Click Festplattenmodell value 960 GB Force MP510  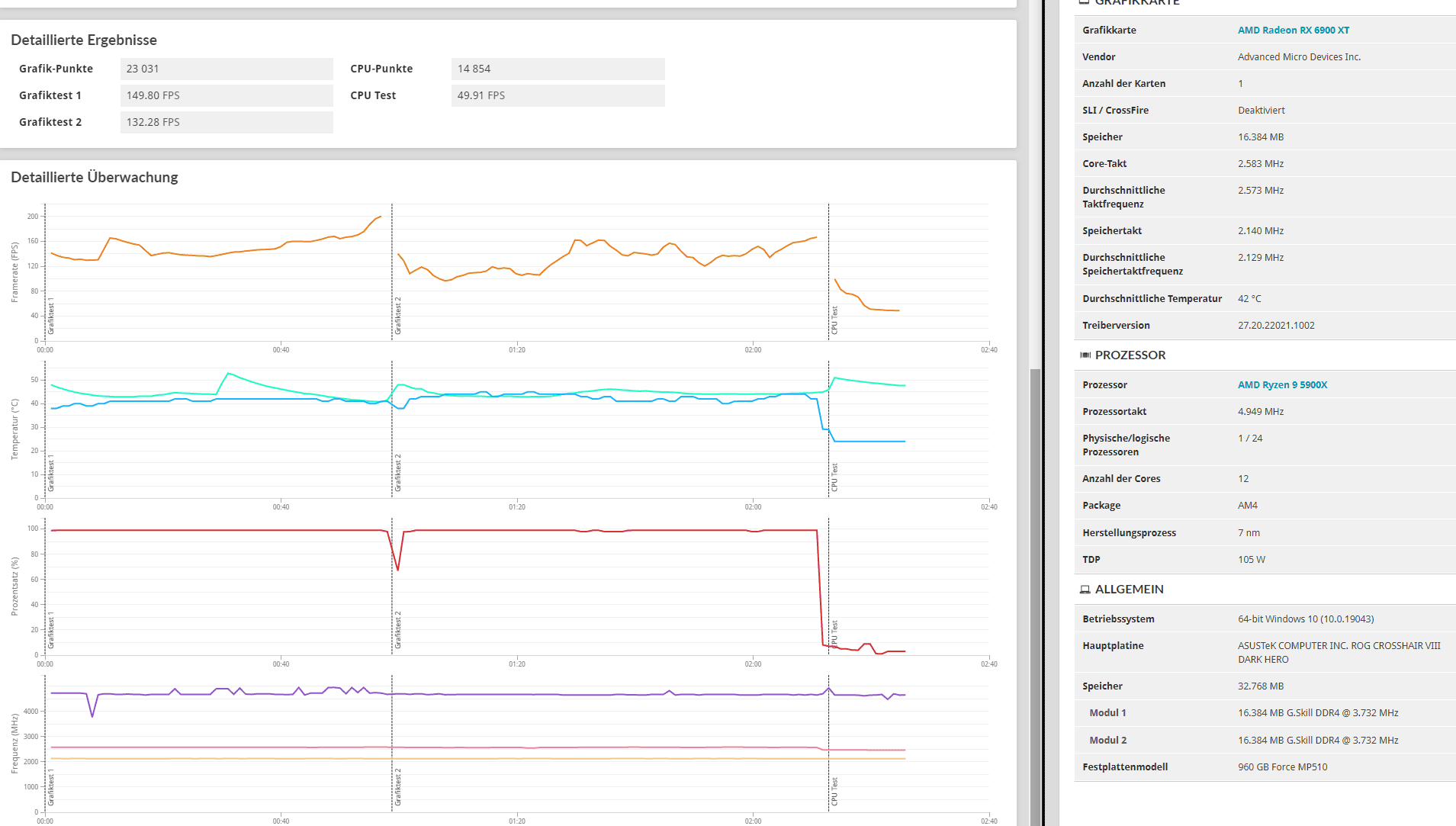1282,767
